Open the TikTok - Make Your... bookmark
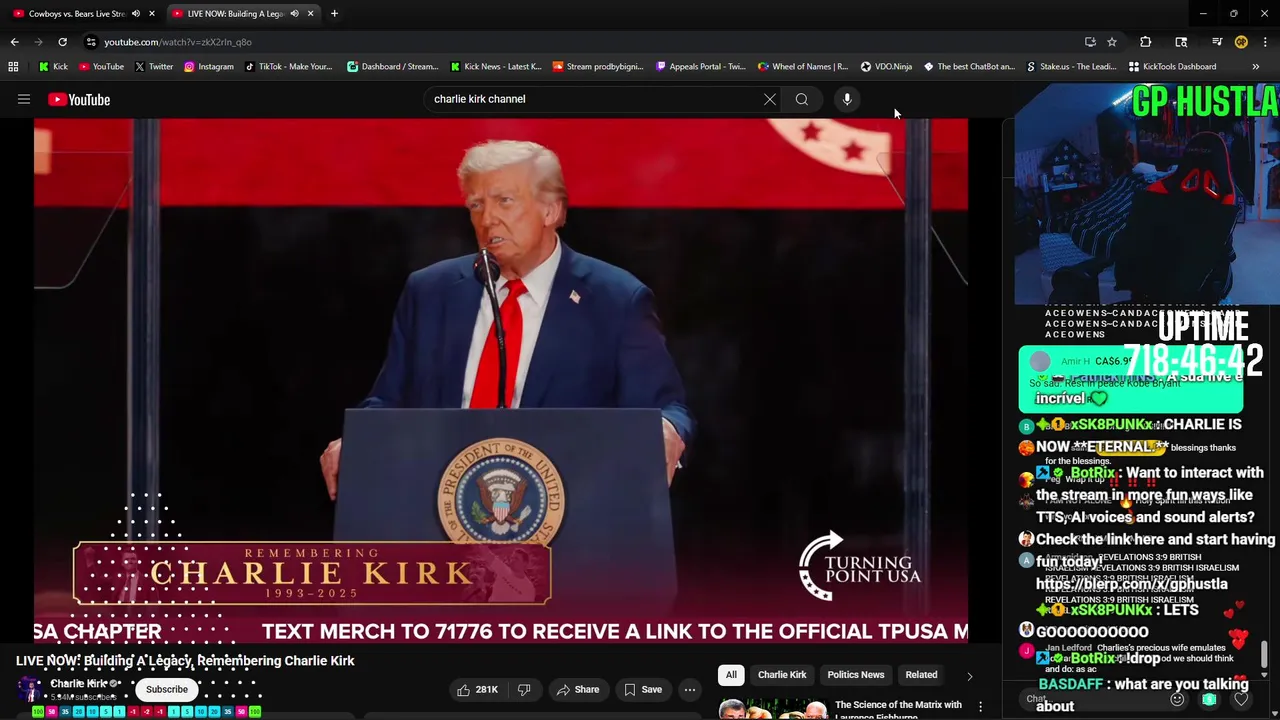This screenshot has width=1280, height=720. (288, 66)
